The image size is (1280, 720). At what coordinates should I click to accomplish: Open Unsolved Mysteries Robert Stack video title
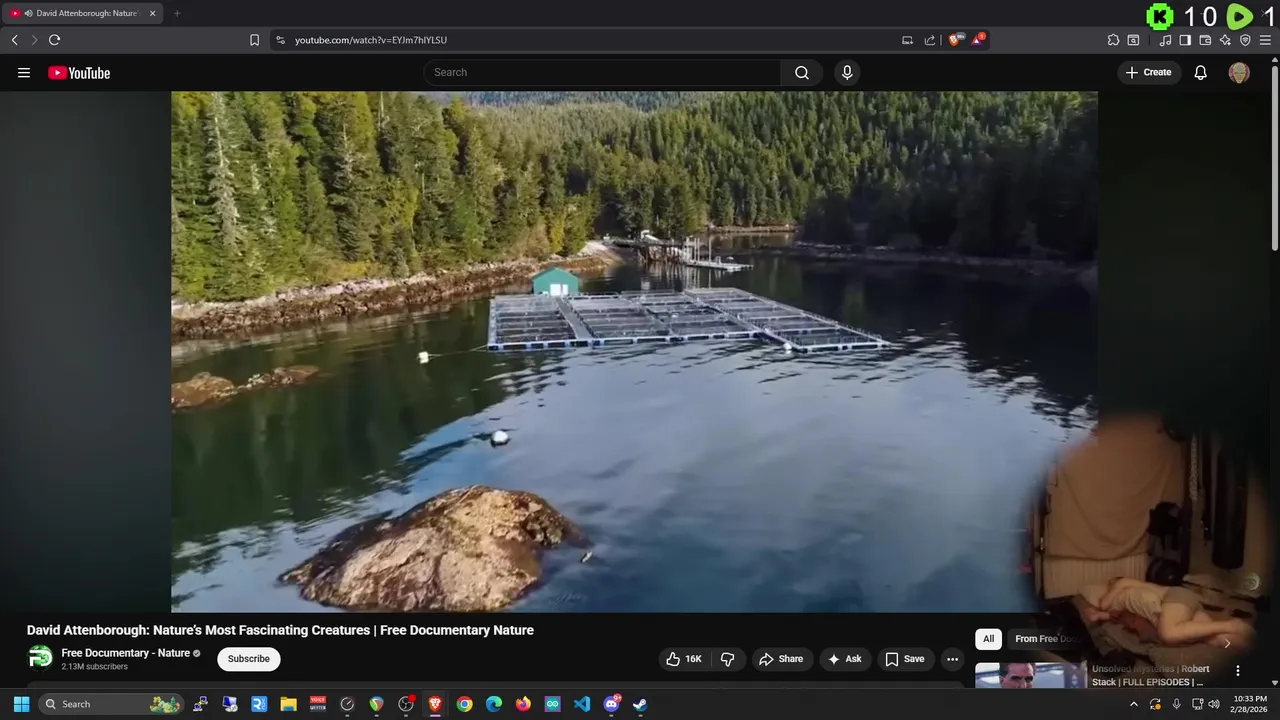coord(1151,675)
